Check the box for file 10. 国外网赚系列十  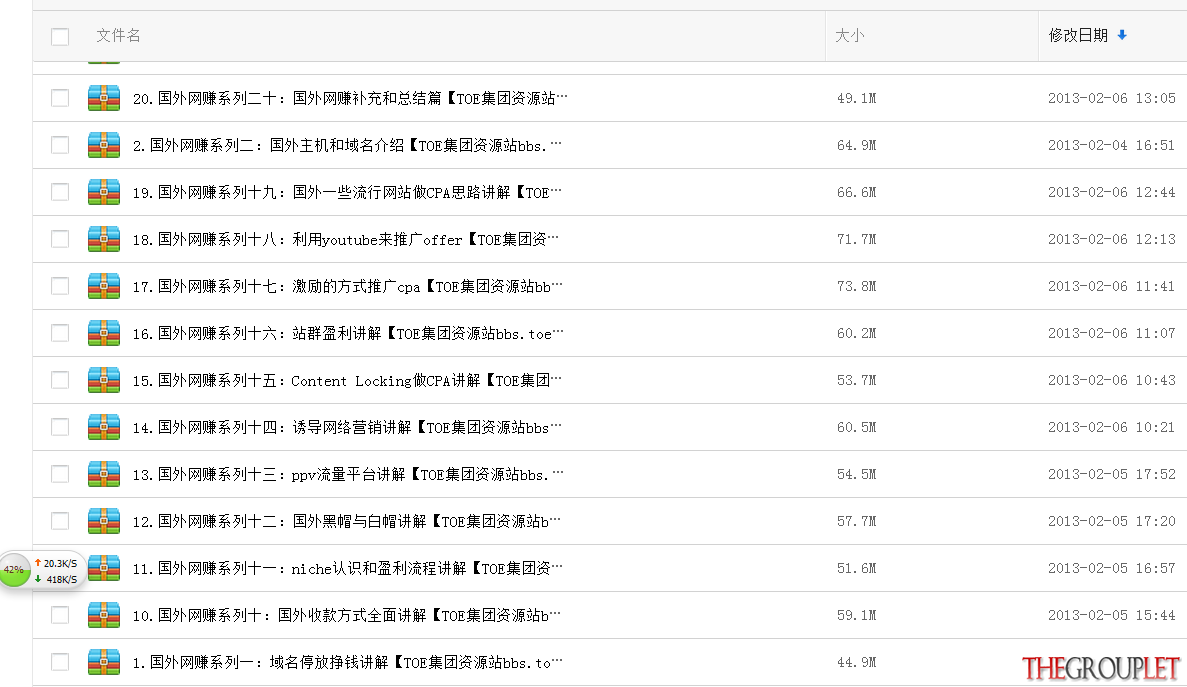[x=60, y=615]
